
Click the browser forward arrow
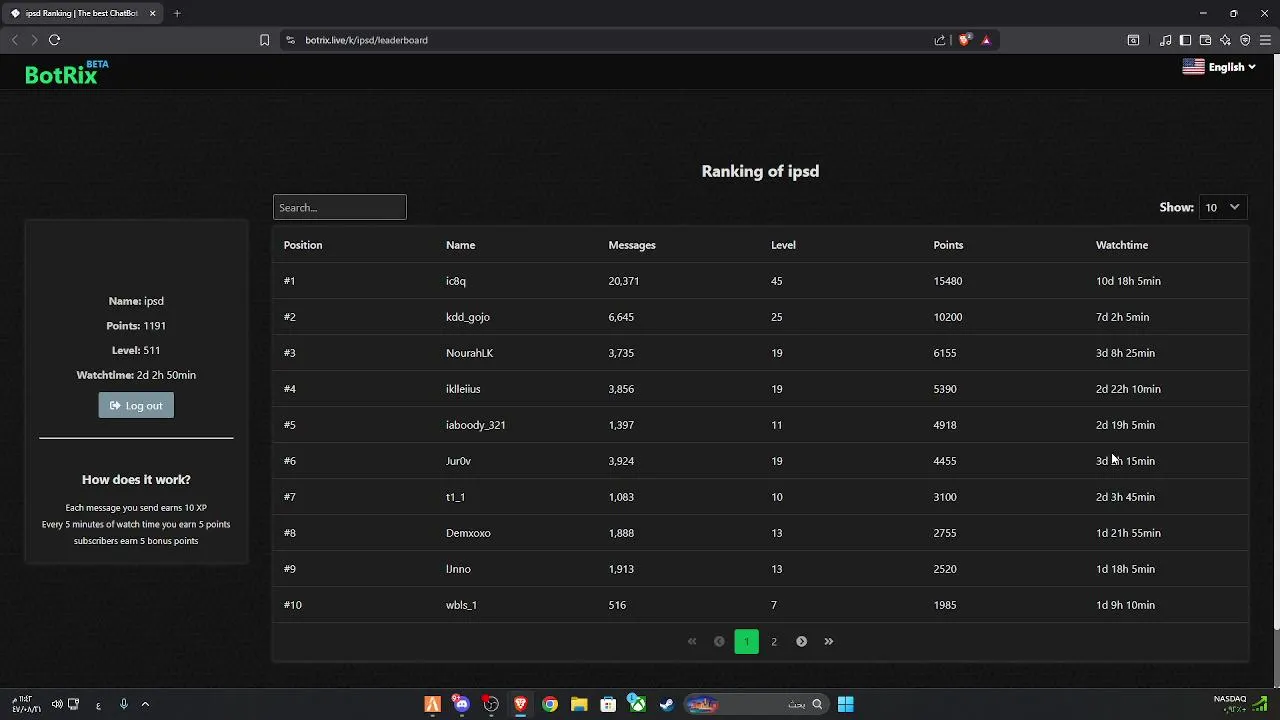pos(34,40)
